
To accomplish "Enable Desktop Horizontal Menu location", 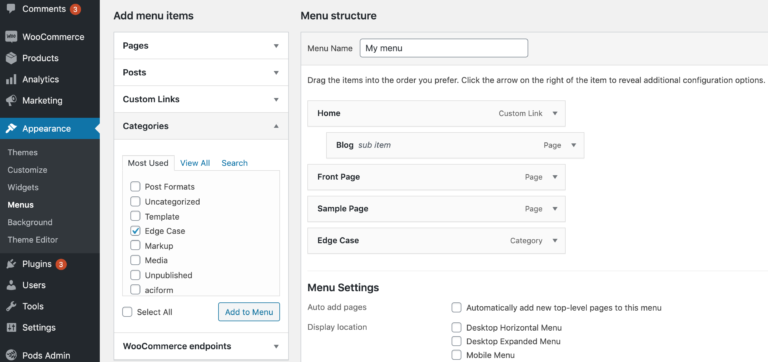I will coord(456,327).
